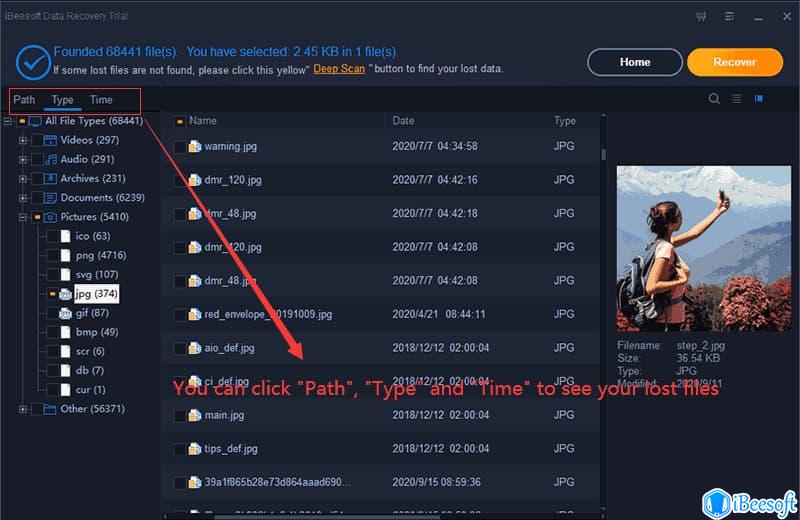Click the Audio music note icon
Viewport: 800px width, 520px height.
point(51,160)
